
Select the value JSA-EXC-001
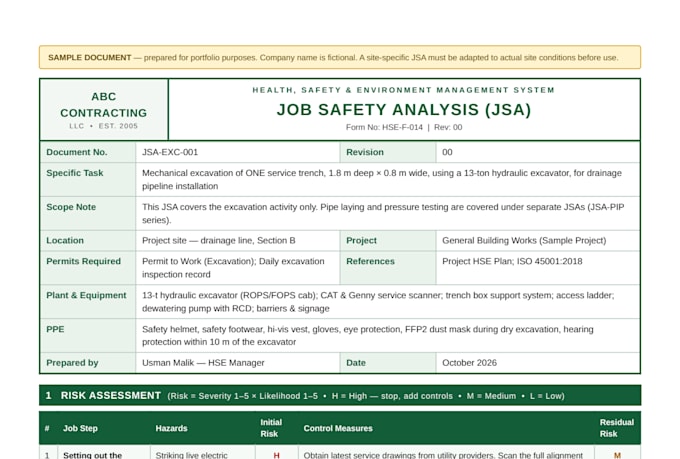click(x=170, y=152)
